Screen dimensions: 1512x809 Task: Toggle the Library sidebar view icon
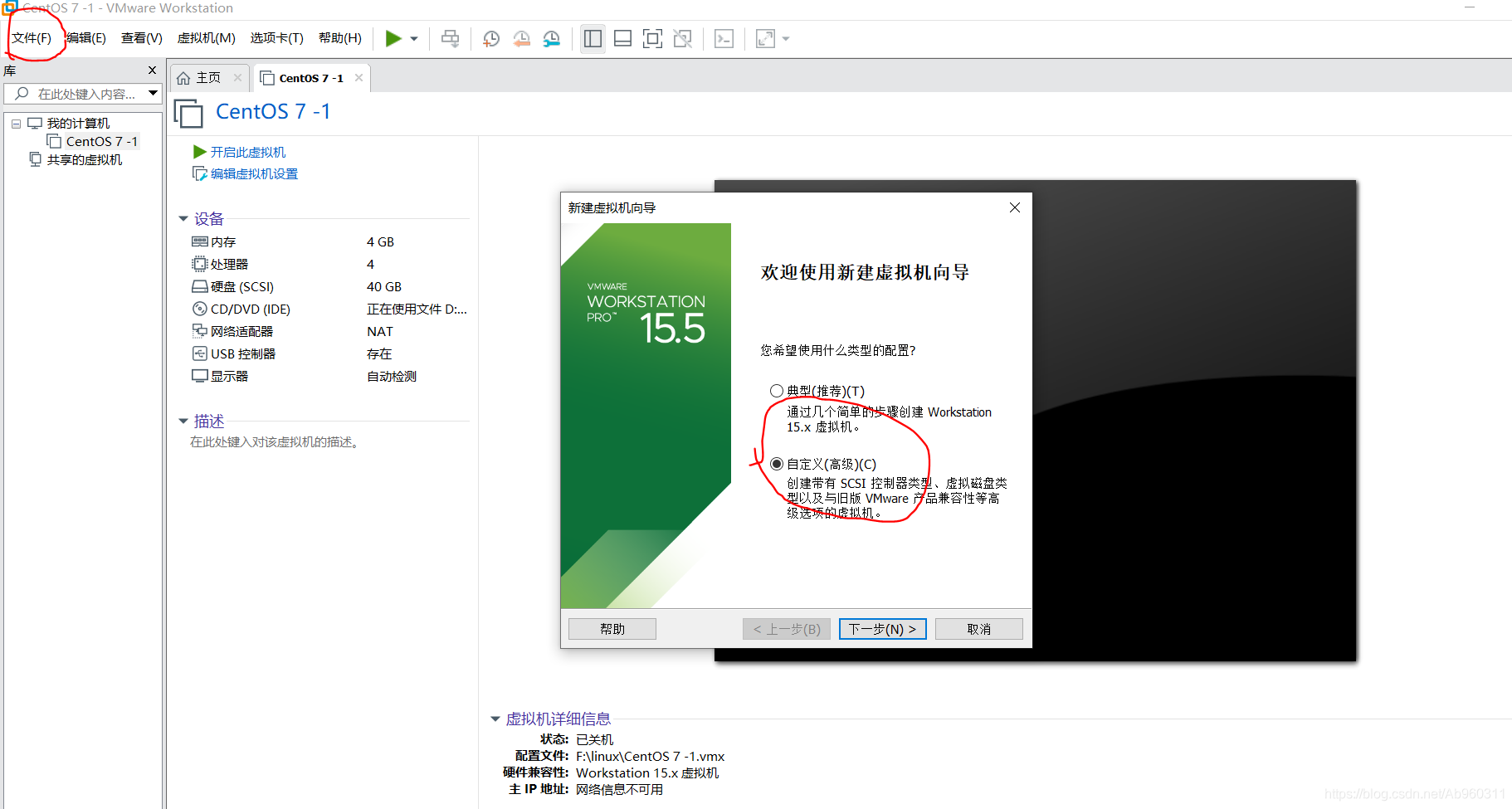click(593, 39)
